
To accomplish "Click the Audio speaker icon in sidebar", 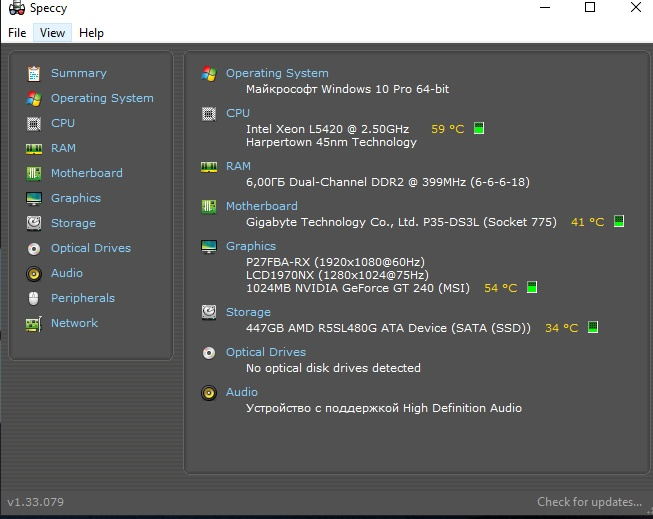I will [34, 274].
